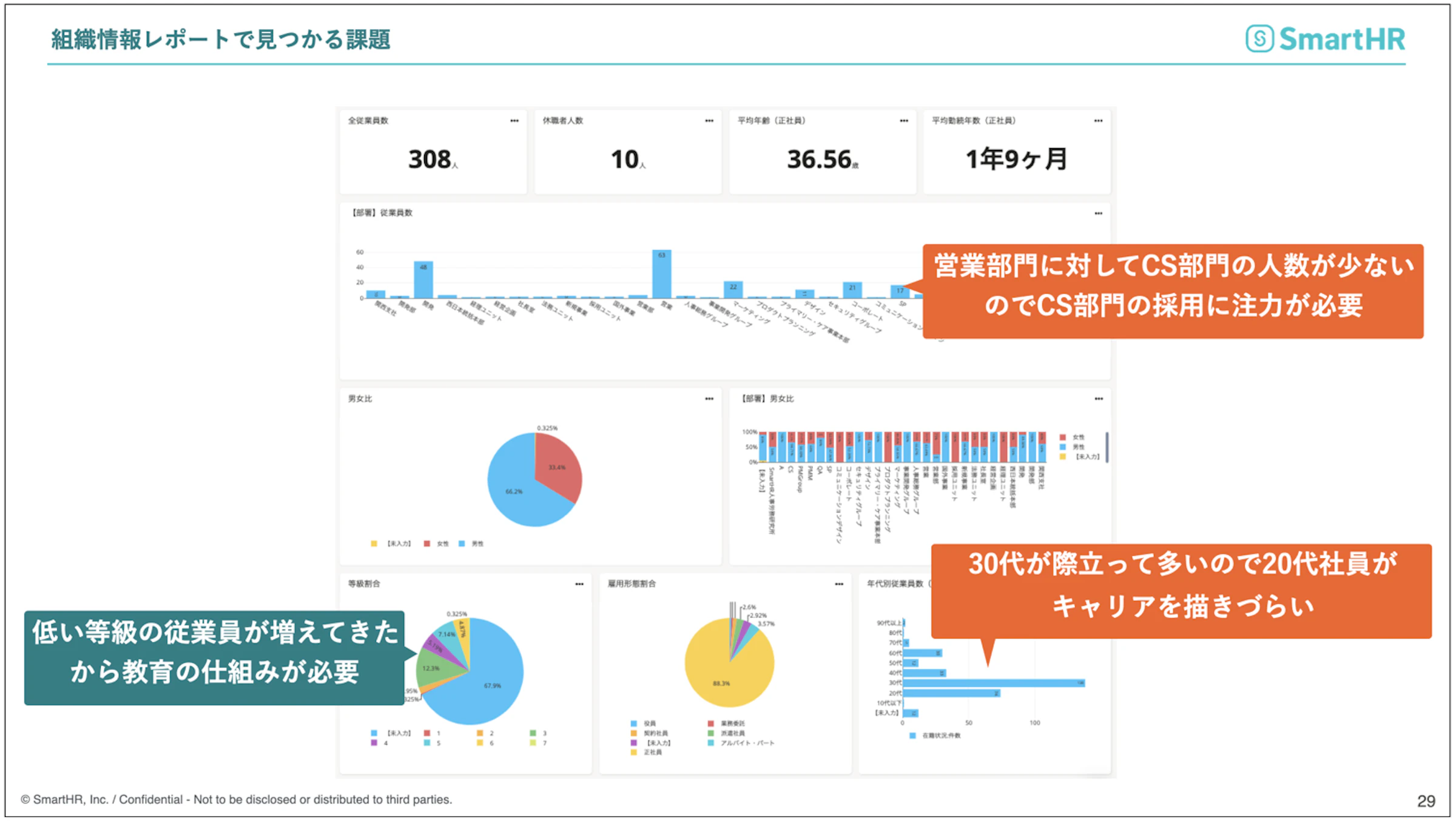Click the SmartHR logo
1456x823 pixels.
(x=1326, y=39)
